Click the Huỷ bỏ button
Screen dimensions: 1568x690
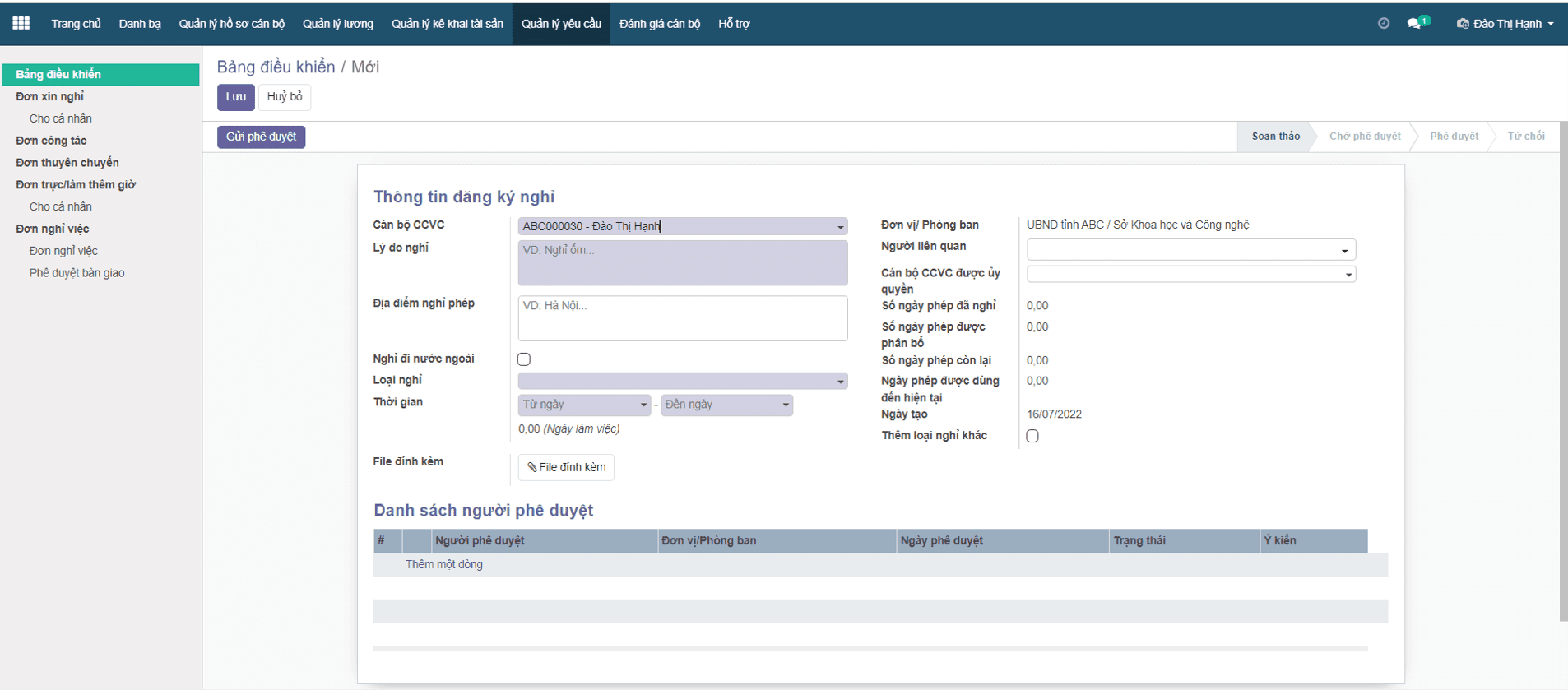pyautogui.click(x=285, y=97)
